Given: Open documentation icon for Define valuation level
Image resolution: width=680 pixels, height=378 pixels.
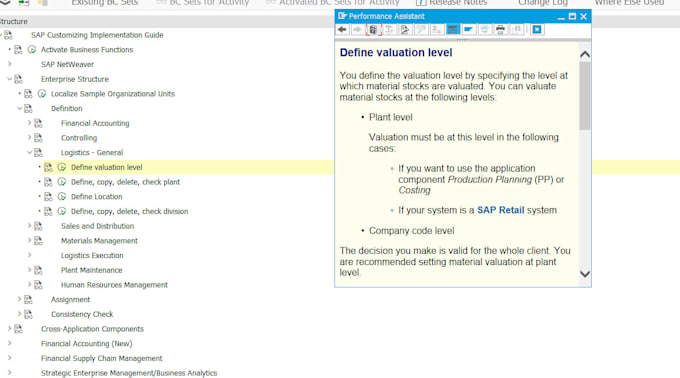Looking at the screenshot, I should (x=48, y=167).
